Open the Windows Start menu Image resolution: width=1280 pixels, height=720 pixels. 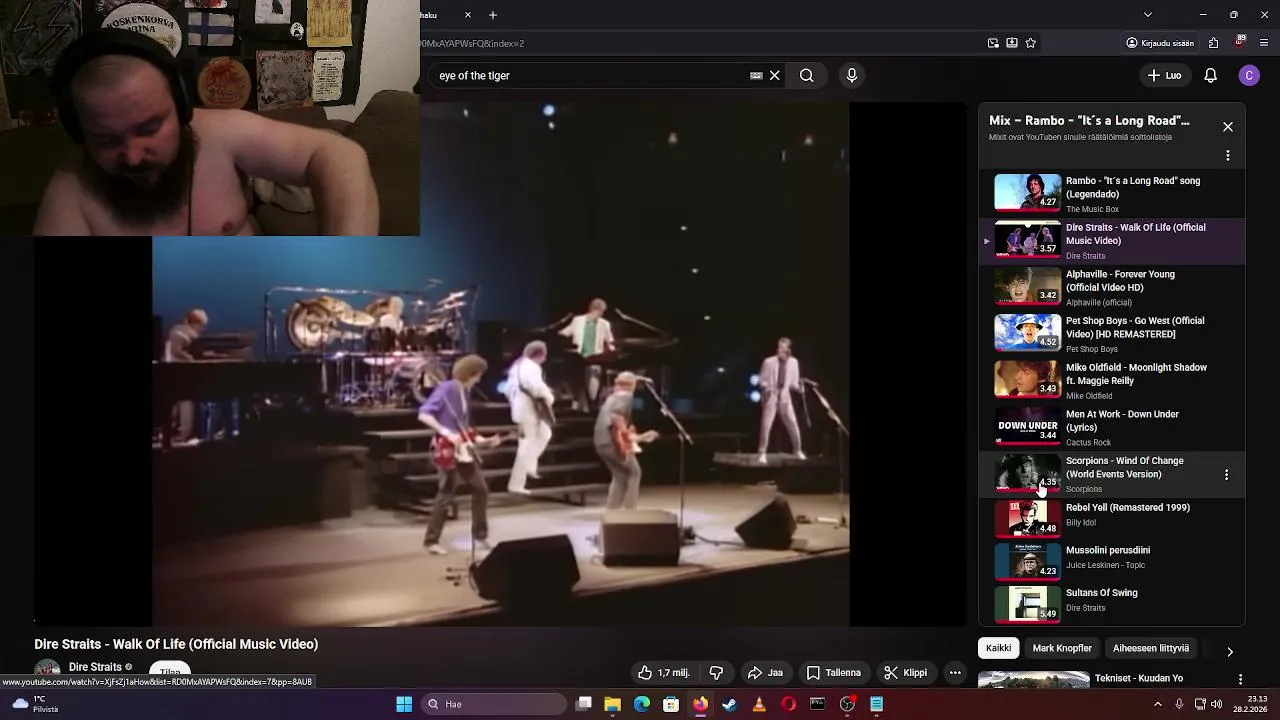404,704
